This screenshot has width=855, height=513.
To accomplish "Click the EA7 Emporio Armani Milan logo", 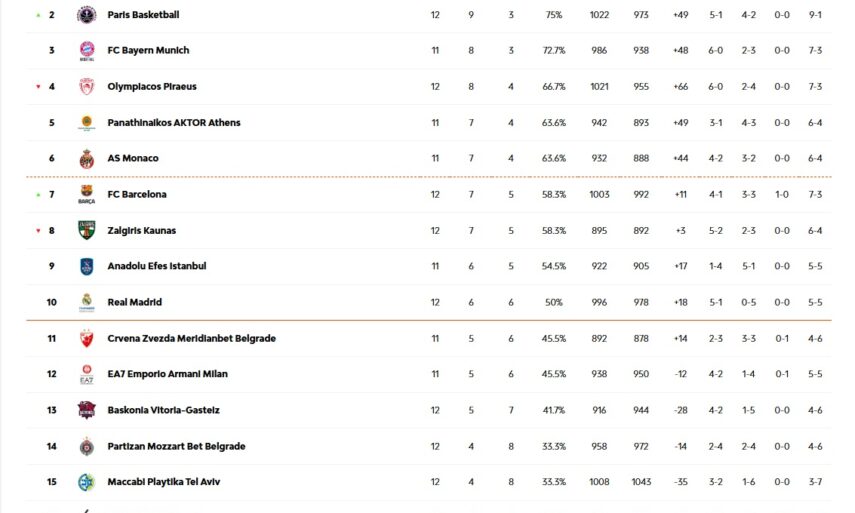I will tap(86, 375).
